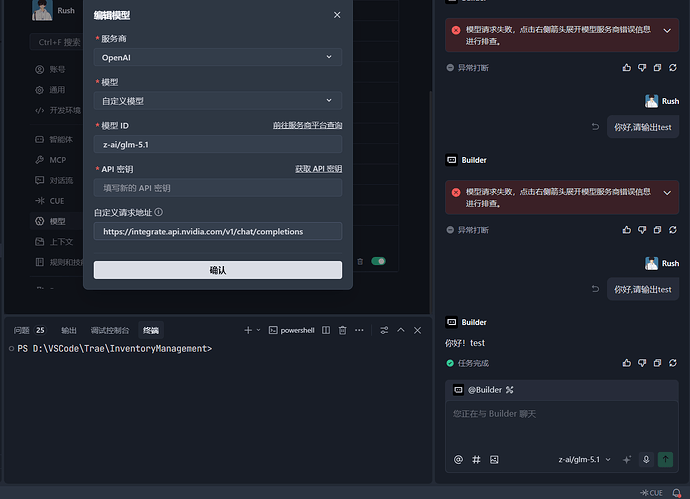Open MCP settings in sidebar
The width and height of the screenshot is (690, 499).
[x=51, y=160]
